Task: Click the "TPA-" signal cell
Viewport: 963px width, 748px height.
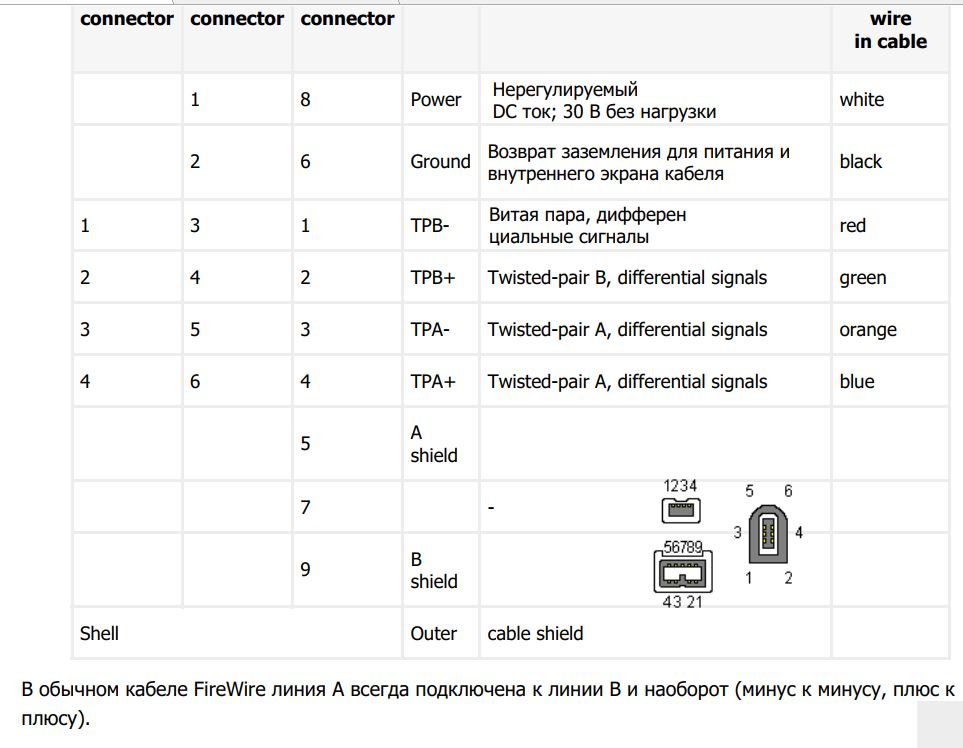Action: click(432, 330)
